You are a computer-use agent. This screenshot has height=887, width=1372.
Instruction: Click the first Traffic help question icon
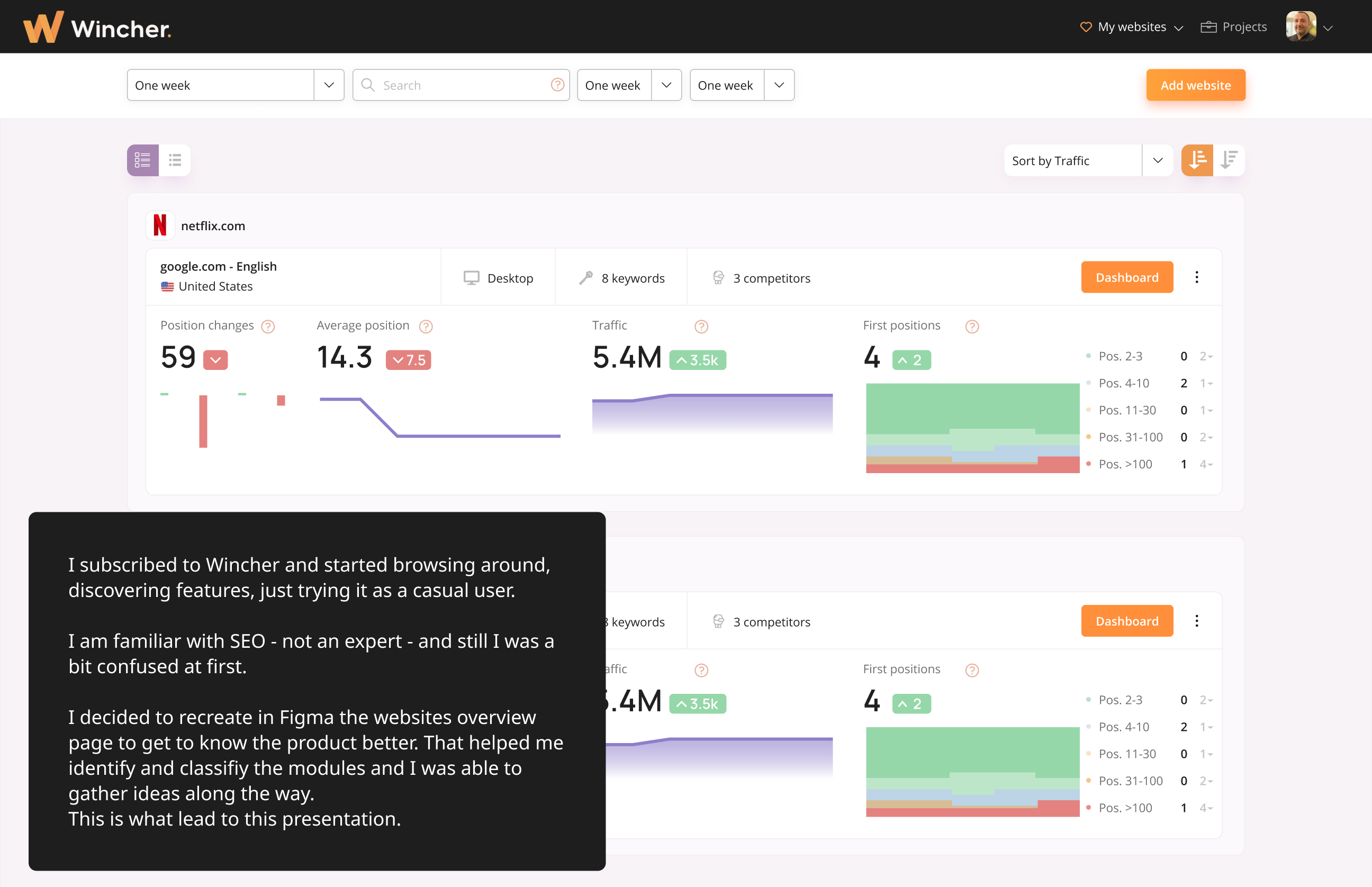coord(701,327)
